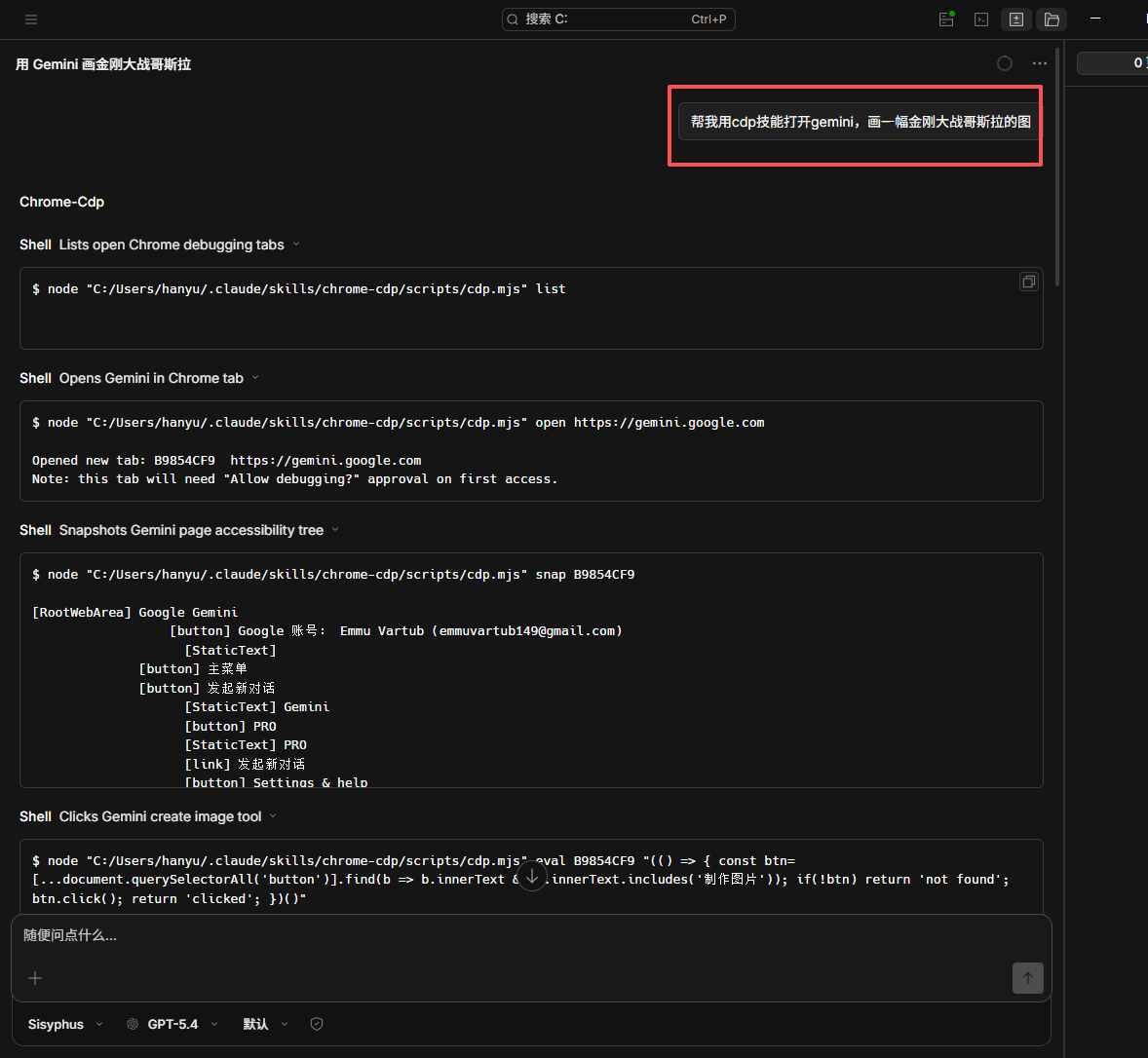Click the [link] 发起新对话 tree line
The width and height of the screenshot is (1148, 1058).
coord(245,764)
